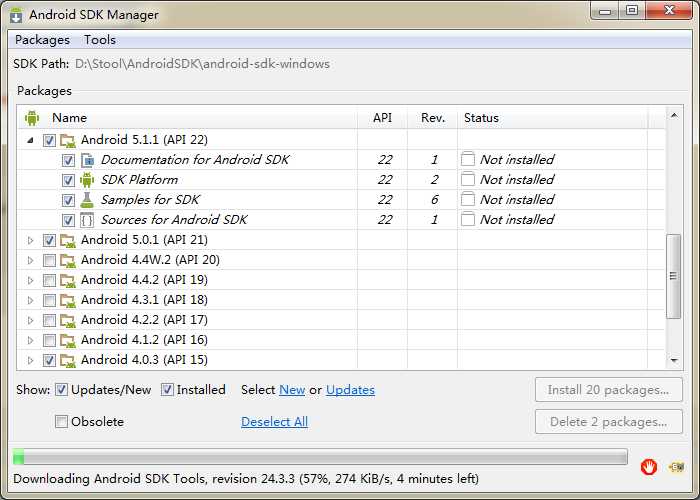Click the folder icon beside Android 4.4.2 (API 19)
This screenshot has height=500, width=700.
point(68,280)
